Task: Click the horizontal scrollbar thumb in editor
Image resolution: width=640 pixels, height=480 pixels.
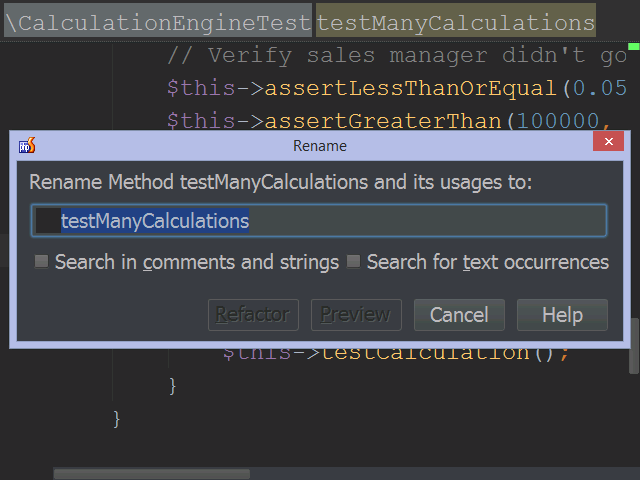Action: coord(151,474)
